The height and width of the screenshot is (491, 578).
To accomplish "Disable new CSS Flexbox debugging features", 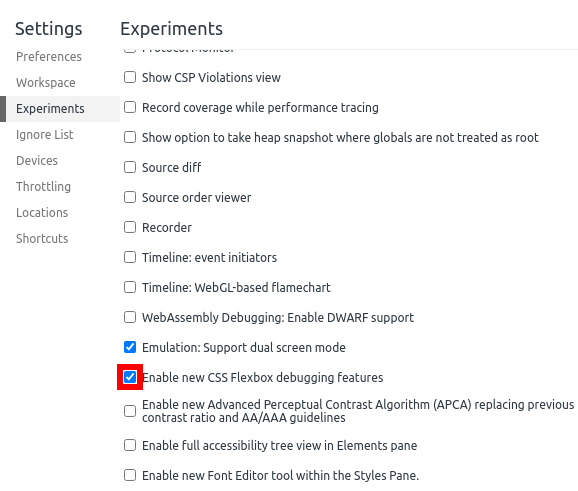I will click(130, 377).
